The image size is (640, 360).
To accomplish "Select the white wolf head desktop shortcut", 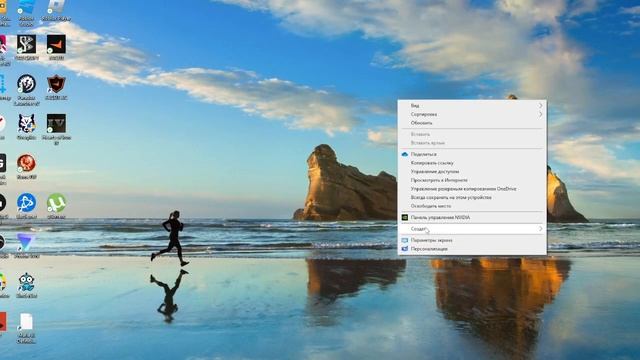I will tap(27, 124).
